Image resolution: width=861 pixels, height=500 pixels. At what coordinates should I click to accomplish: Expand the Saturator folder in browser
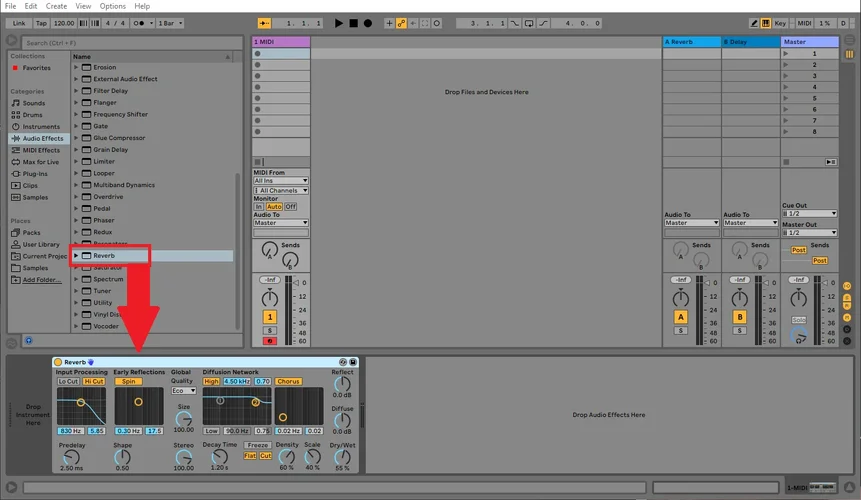(77, 267)
